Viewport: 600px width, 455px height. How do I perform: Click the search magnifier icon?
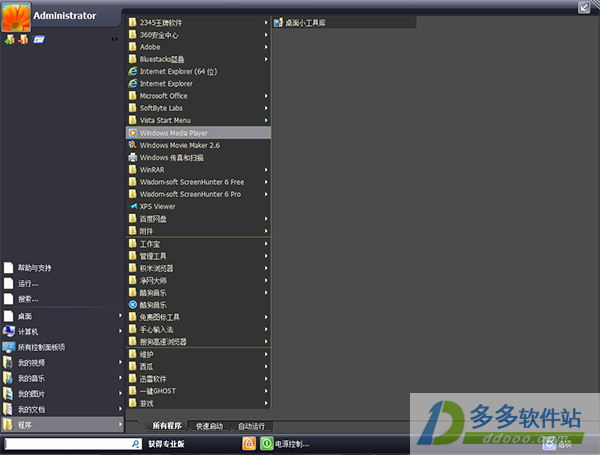tap(135, 444)
